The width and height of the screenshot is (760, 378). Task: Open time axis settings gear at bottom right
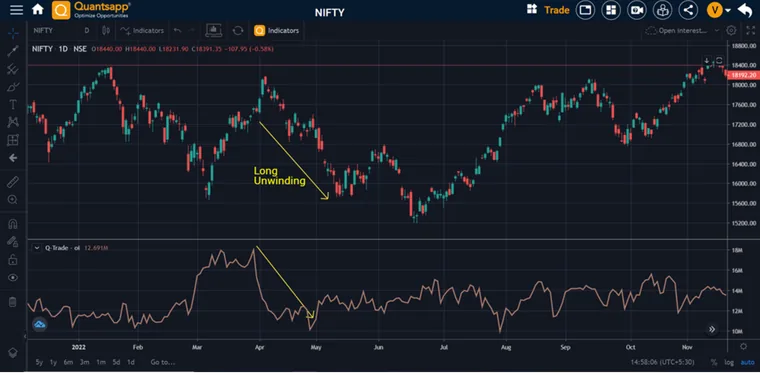744,346
